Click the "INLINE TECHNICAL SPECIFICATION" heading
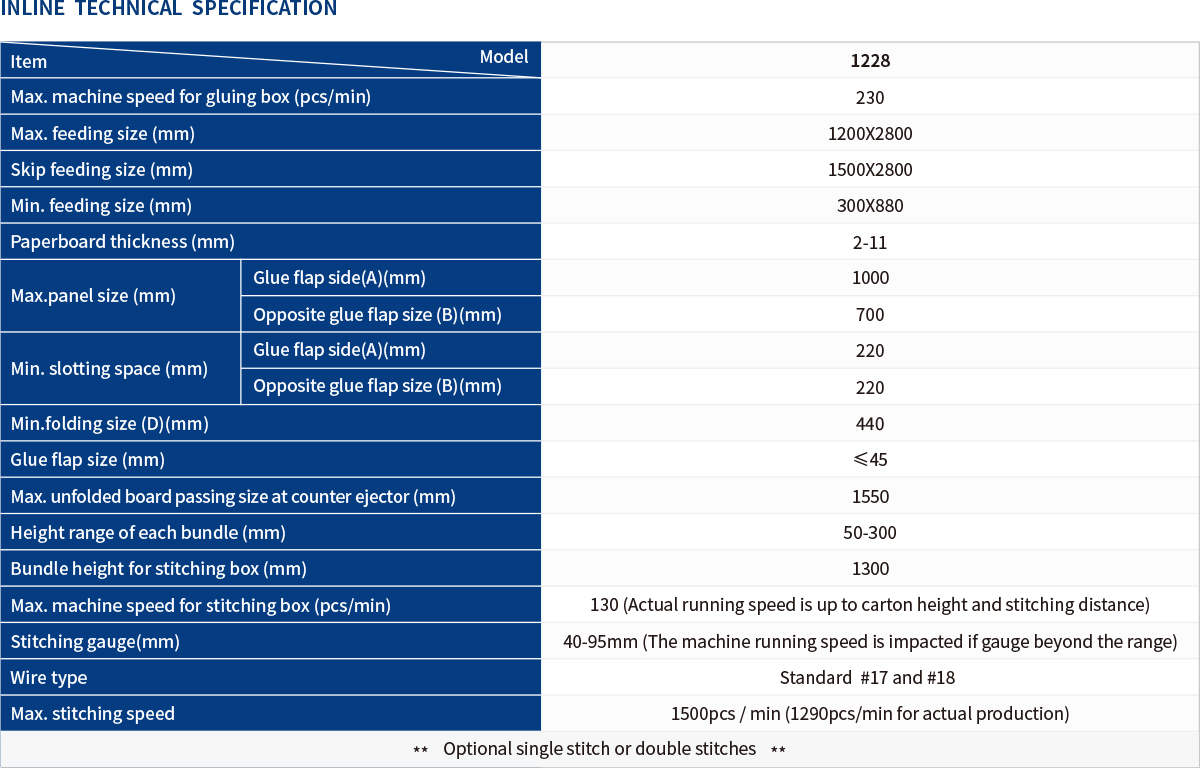 (168, 9)
